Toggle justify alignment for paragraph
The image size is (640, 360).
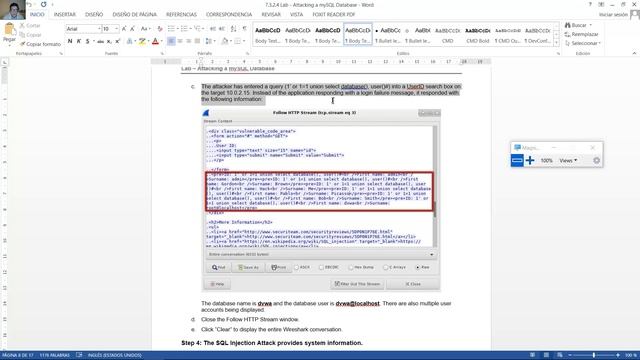[x=198, y=41]
